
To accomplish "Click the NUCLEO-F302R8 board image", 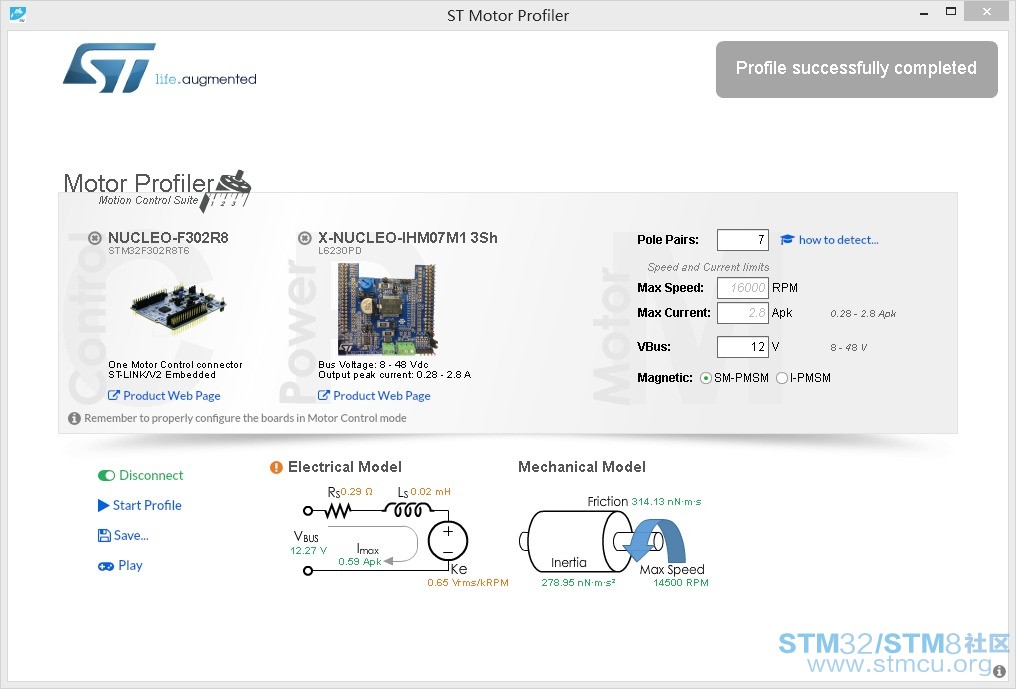I will pyautogui.click(x=178, y=309).
